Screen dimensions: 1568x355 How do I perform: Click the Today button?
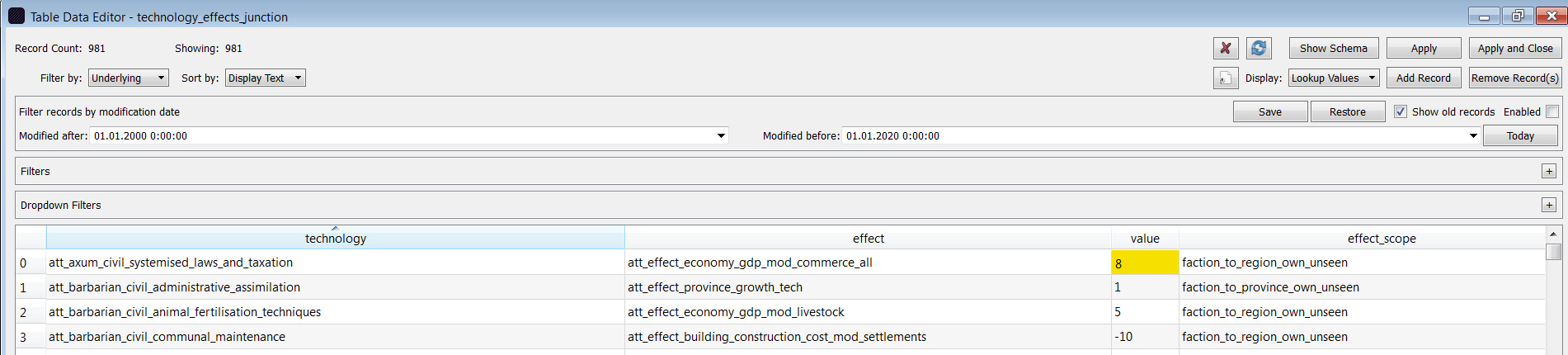[1520, 135]
